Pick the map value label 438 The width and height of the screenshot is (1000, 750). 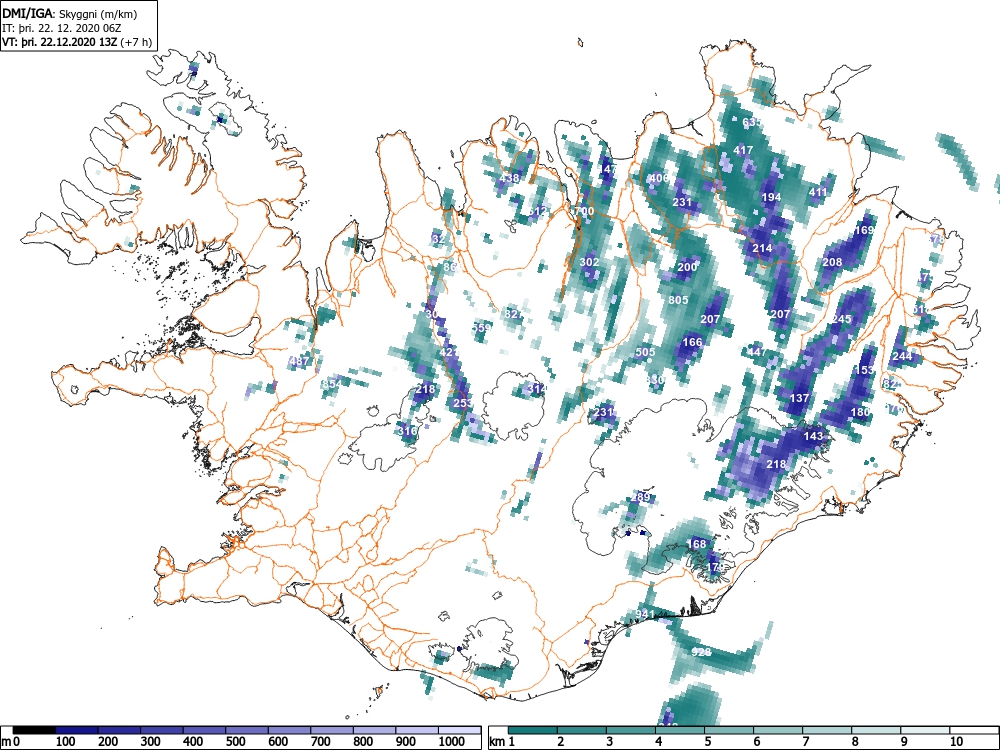coord(509,178)
